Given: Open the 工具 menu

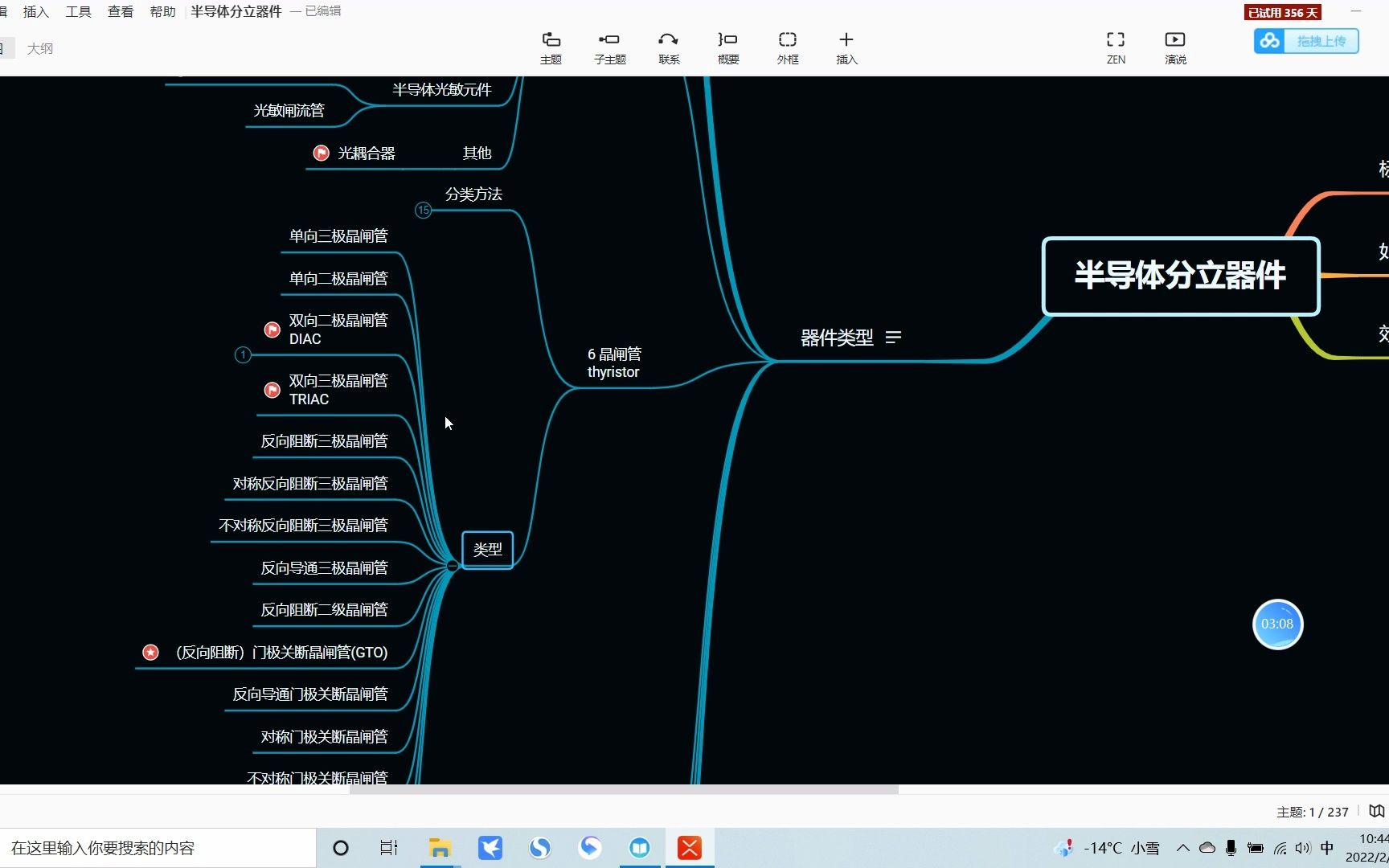Looking at the screenshot, I should [x=78, y=12].
